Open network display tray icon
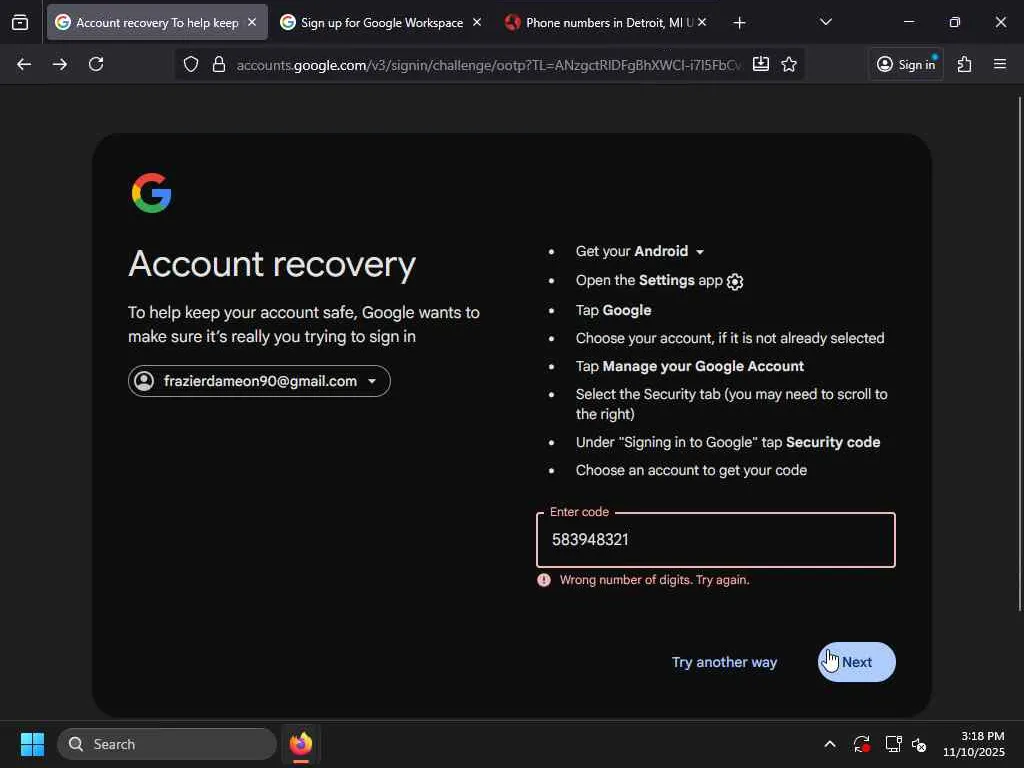The image size is (1024, 768). [893, 744]
